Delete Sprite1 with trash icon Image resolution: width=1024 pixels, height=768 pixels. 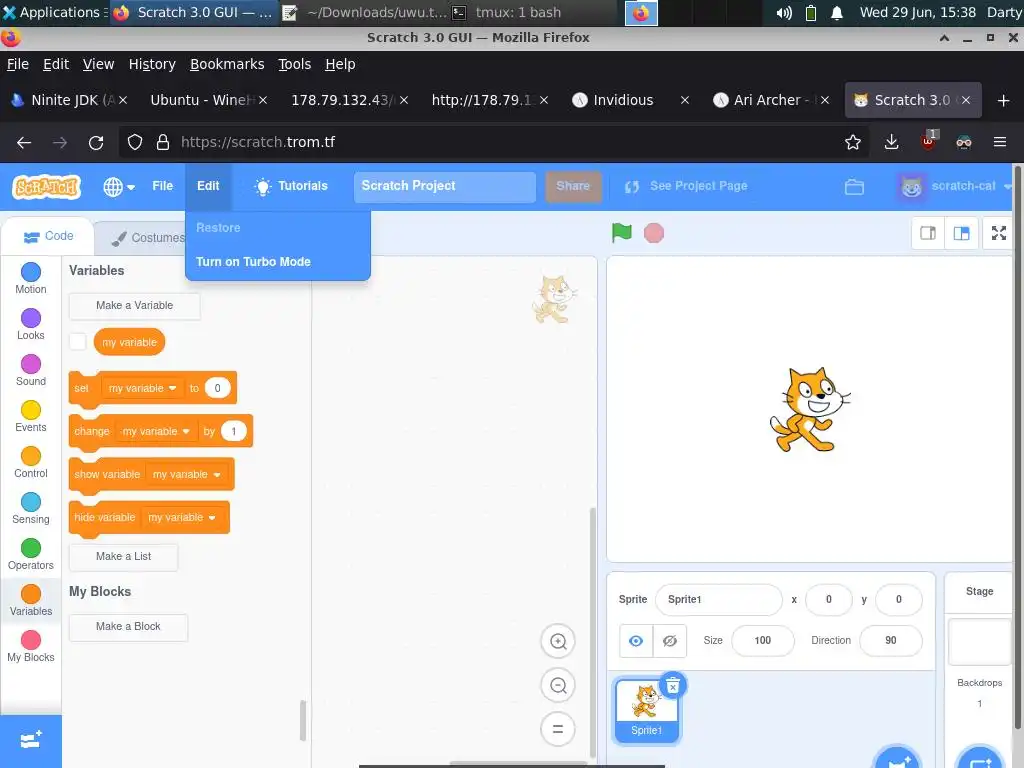[x=673, y=685]
